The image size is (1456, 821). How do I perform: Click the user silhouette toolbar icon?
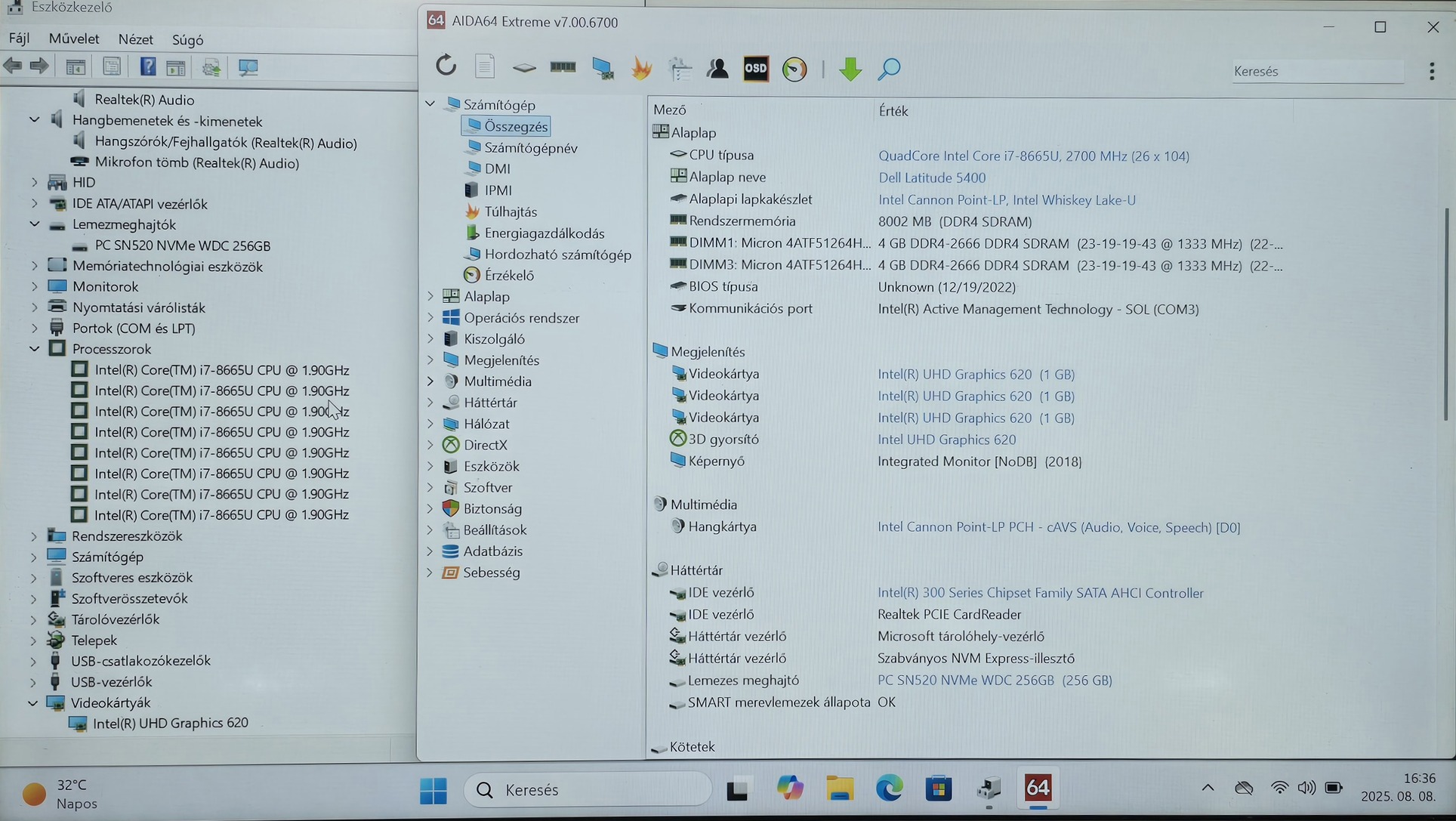coord(717,69)
